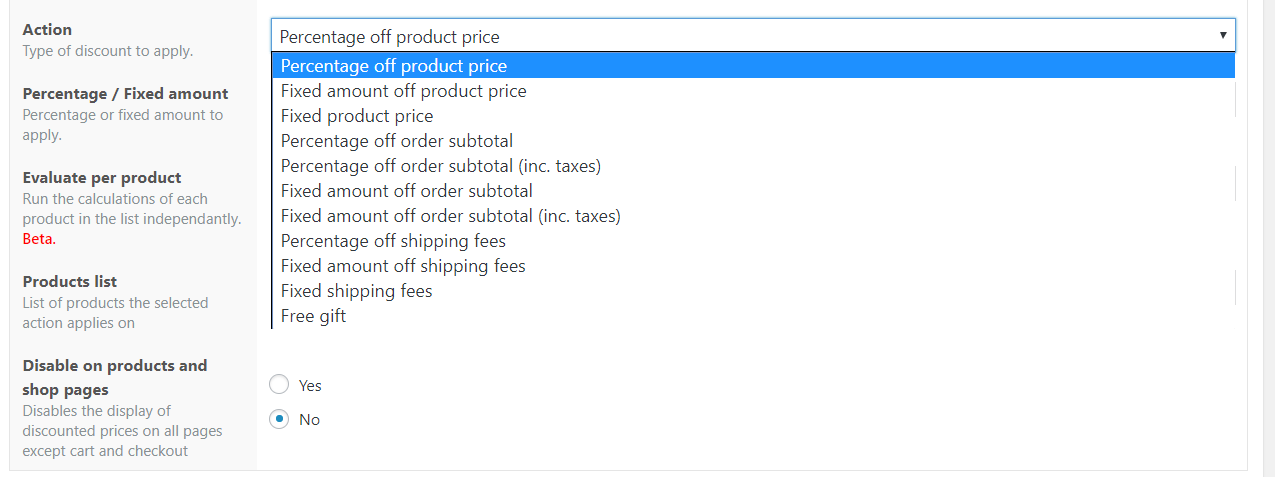Click the "Evaluate per product" label
Screen dimensions: 1275x477
[102, 178]
